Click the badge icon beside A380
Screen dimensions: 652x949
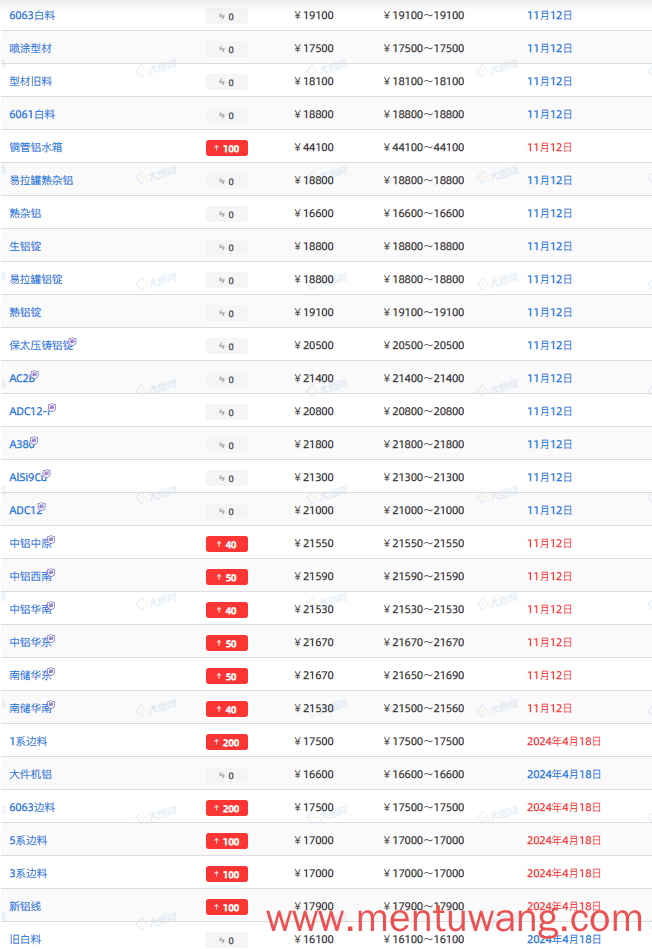click(34, 441)
